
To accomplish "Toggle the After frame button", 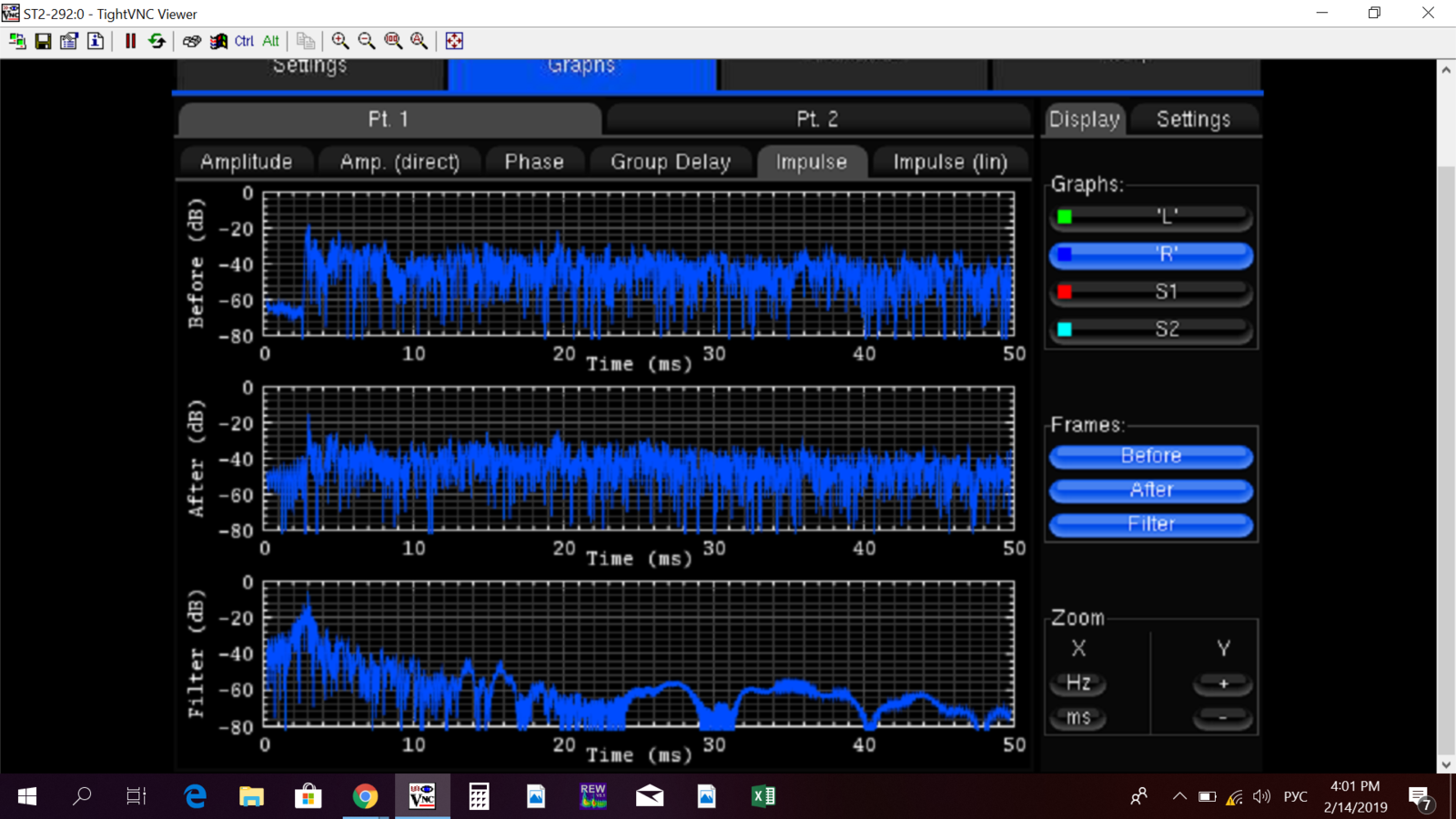I will tap(1151, 490).
